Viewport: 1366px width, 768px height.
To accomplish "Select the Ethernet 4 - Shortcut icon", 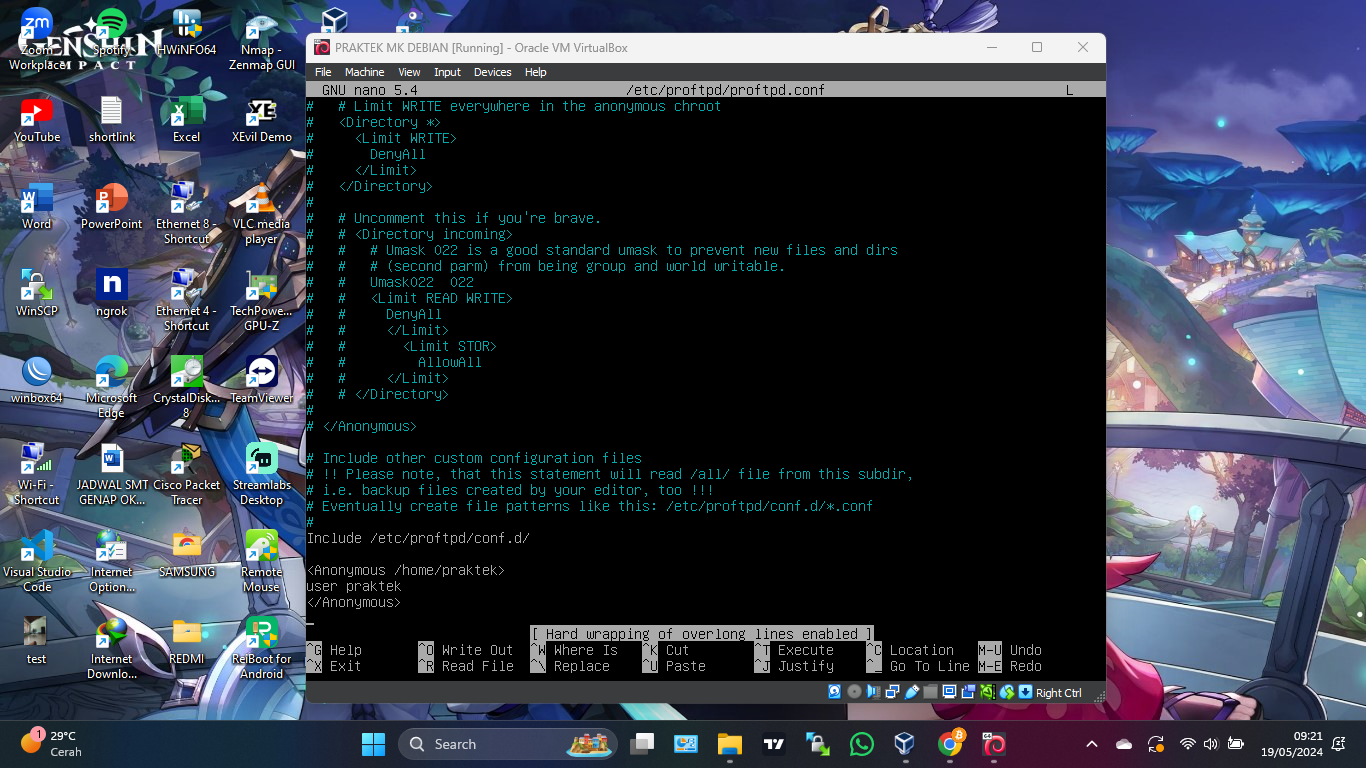I will pos(187,300).
